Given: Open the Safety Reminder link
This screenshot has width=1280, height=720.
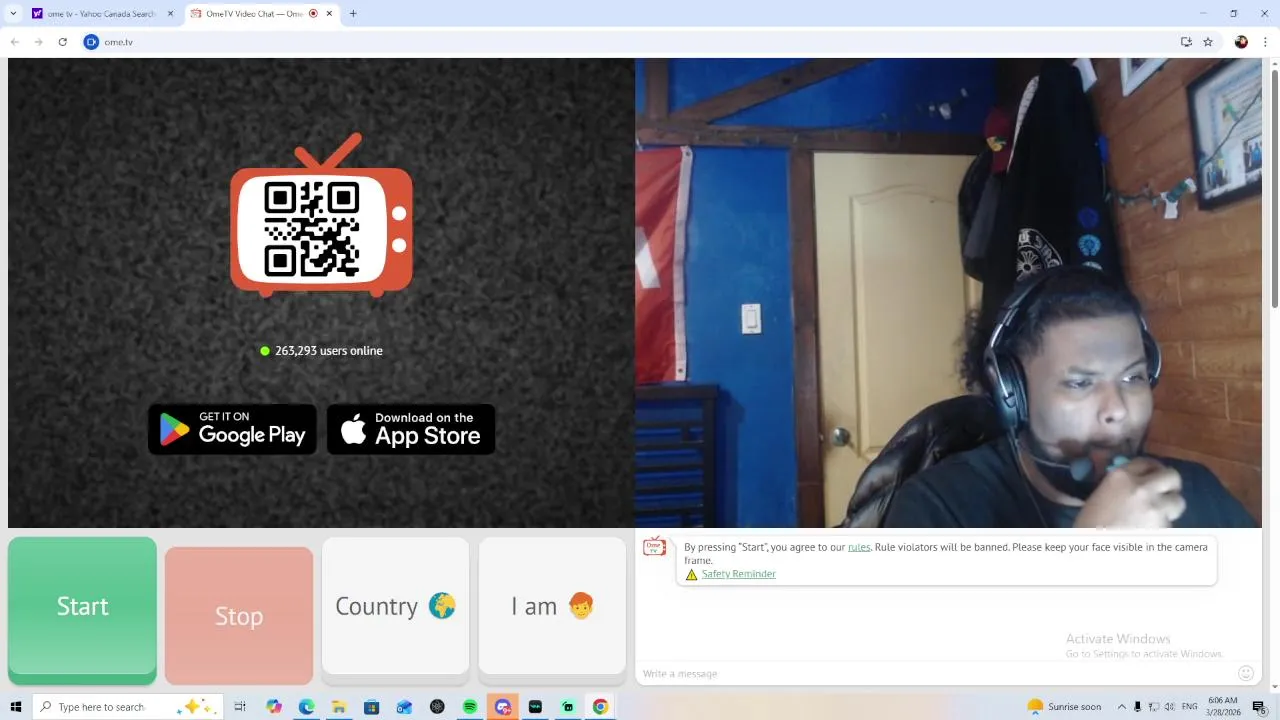Looking at the screenshot, I should pos(738,574).
